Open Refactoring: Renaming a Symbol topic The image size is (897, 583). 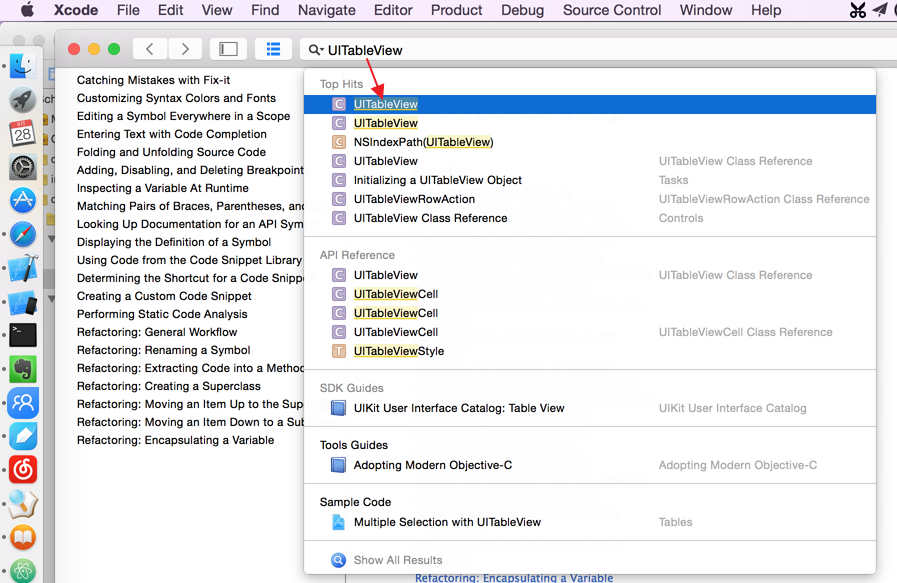tap(164, 350)
